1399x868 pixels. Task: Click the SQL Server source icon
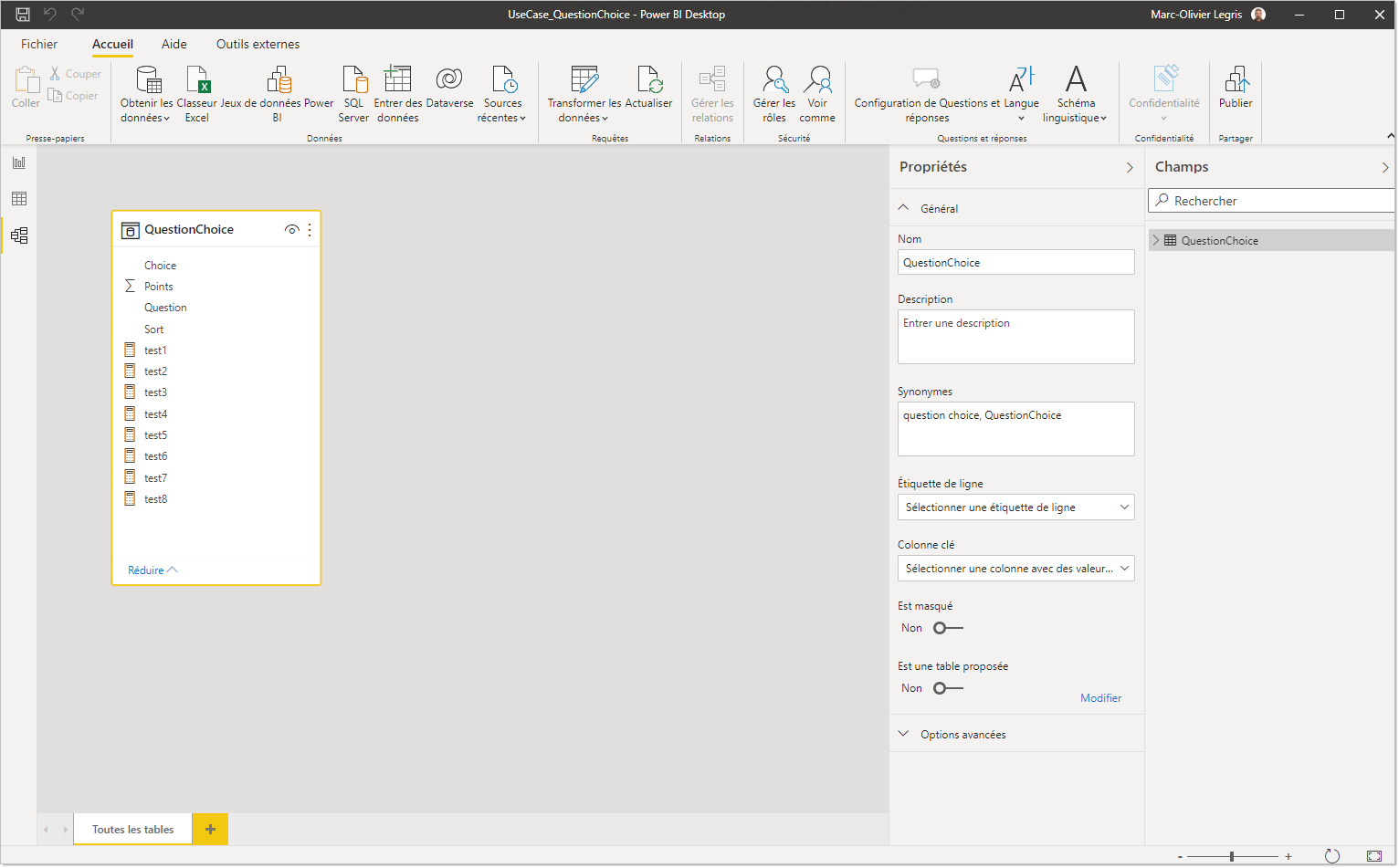click(353, 94)
